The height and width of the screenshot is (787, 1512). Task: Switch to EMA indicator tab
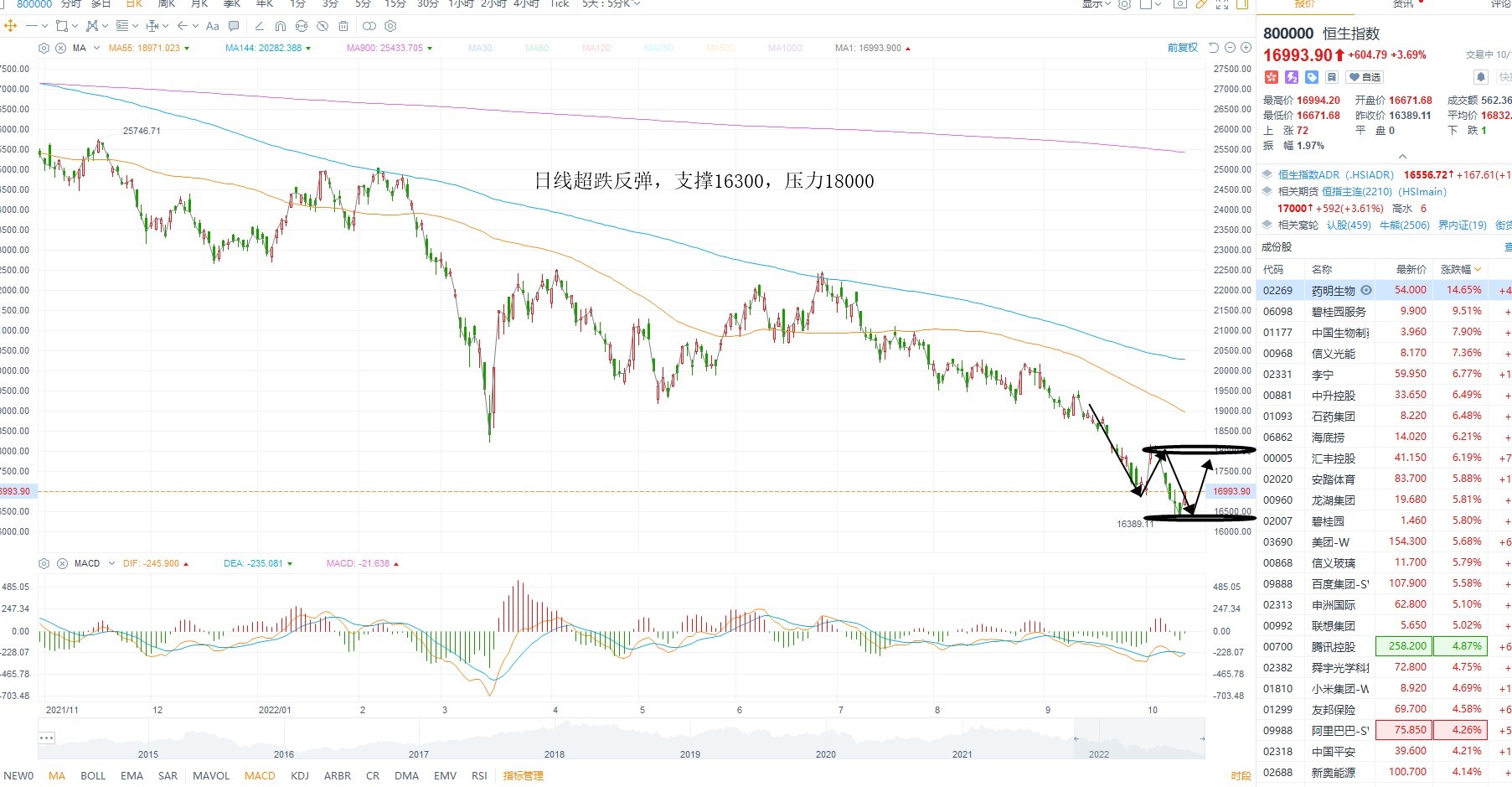pos(132,775)
